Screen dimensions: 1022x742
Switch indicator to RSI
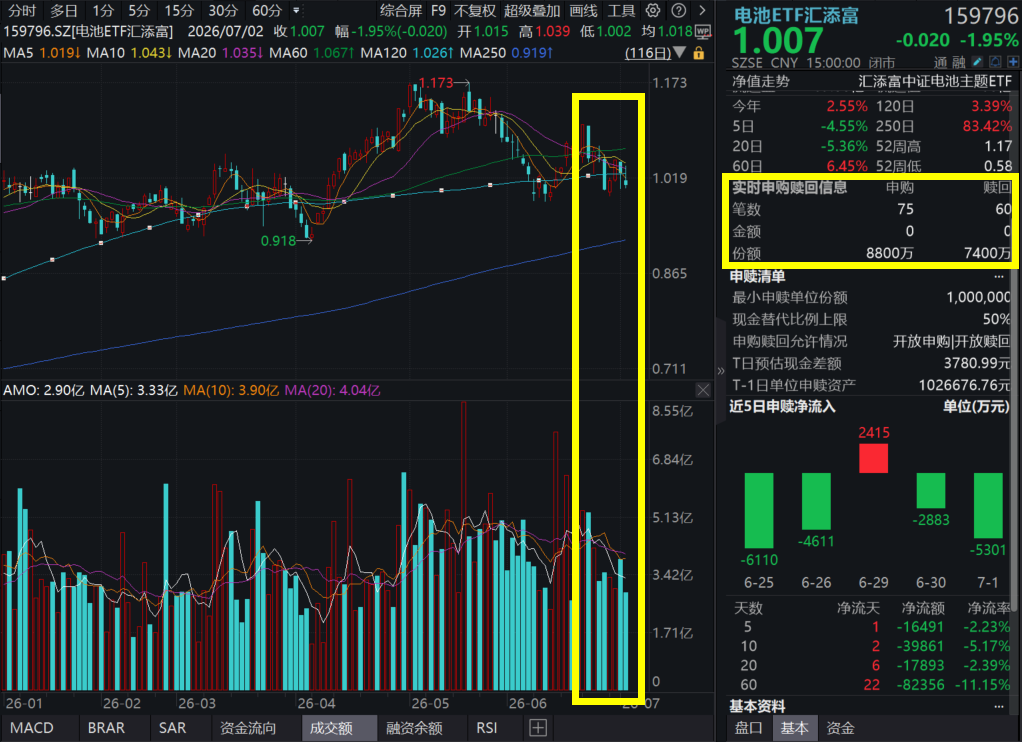coord(487,728)
